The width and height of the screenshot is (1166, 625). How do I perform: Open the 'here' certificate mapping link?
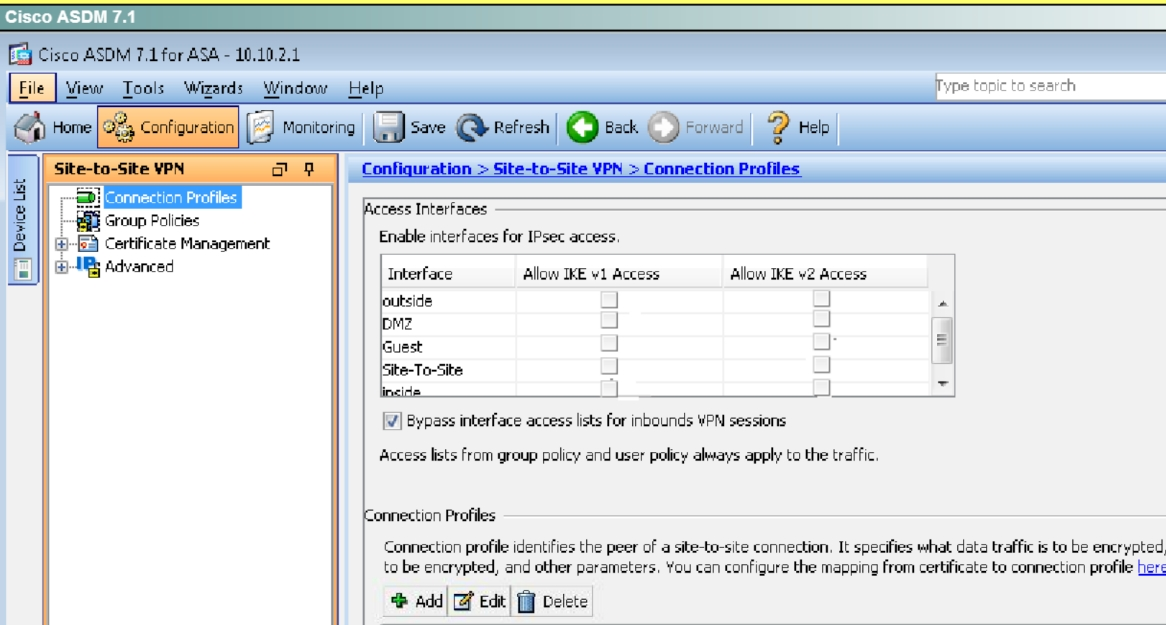[1151, 567]
